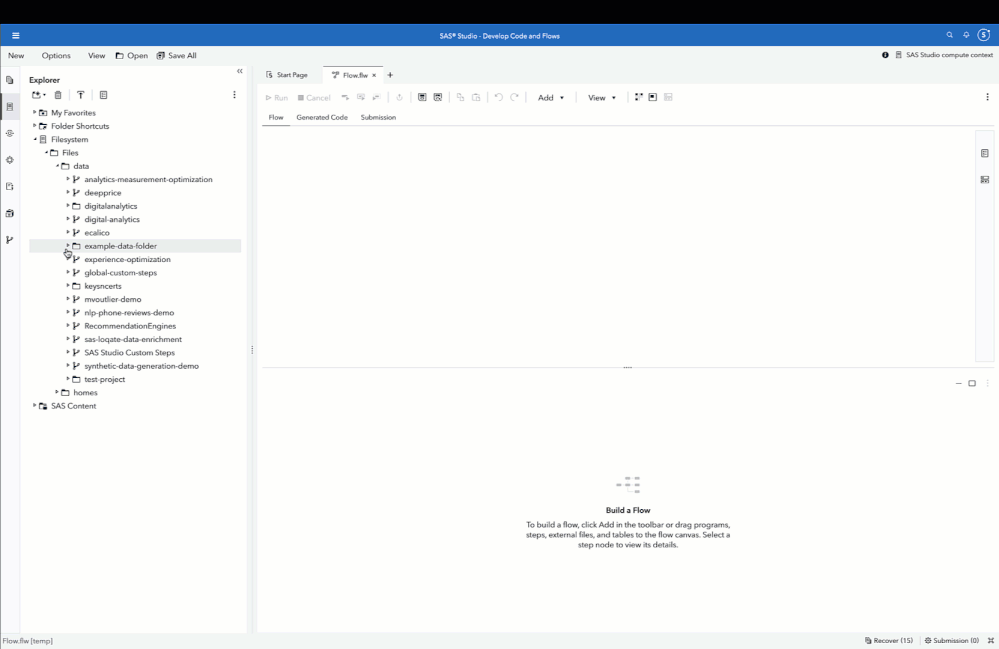Image resolution: width=999 pixels, height=649 pixels.
Task: Open the View menu in top bar
Action: click(96, 55)
